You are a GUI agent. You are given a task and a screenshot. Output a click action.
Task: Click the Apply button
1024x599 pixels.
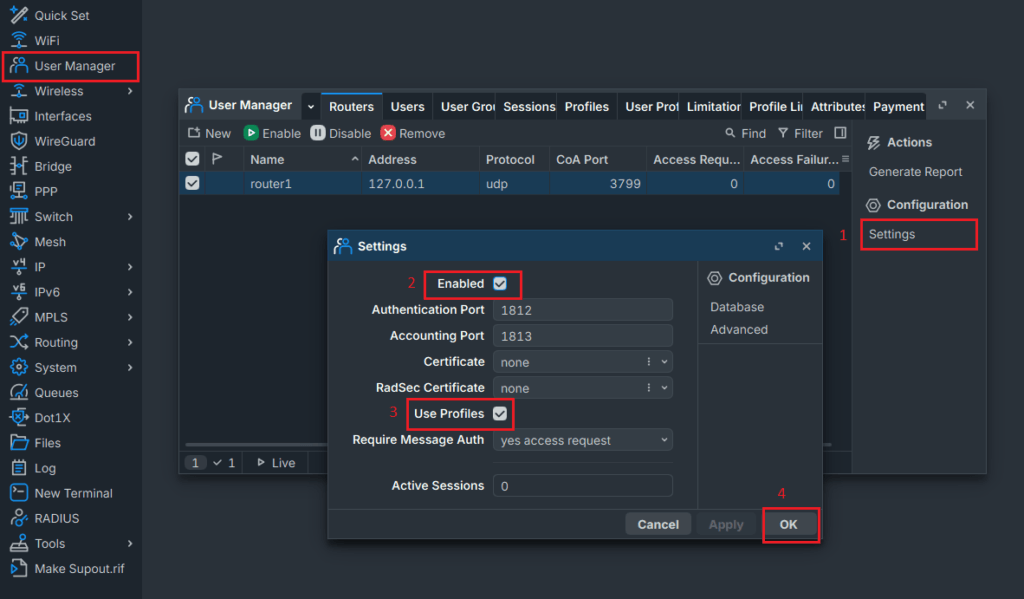click(726, 525)
